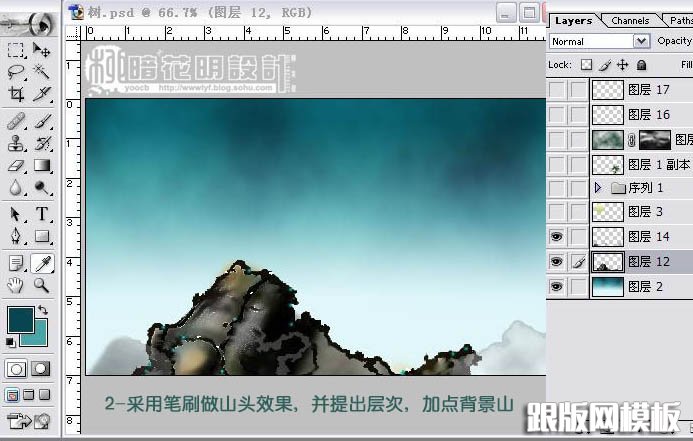Screen dimensions: 693x441
Task: Click the 图层 16 layer thumbnail
Action: coord(607,115)
